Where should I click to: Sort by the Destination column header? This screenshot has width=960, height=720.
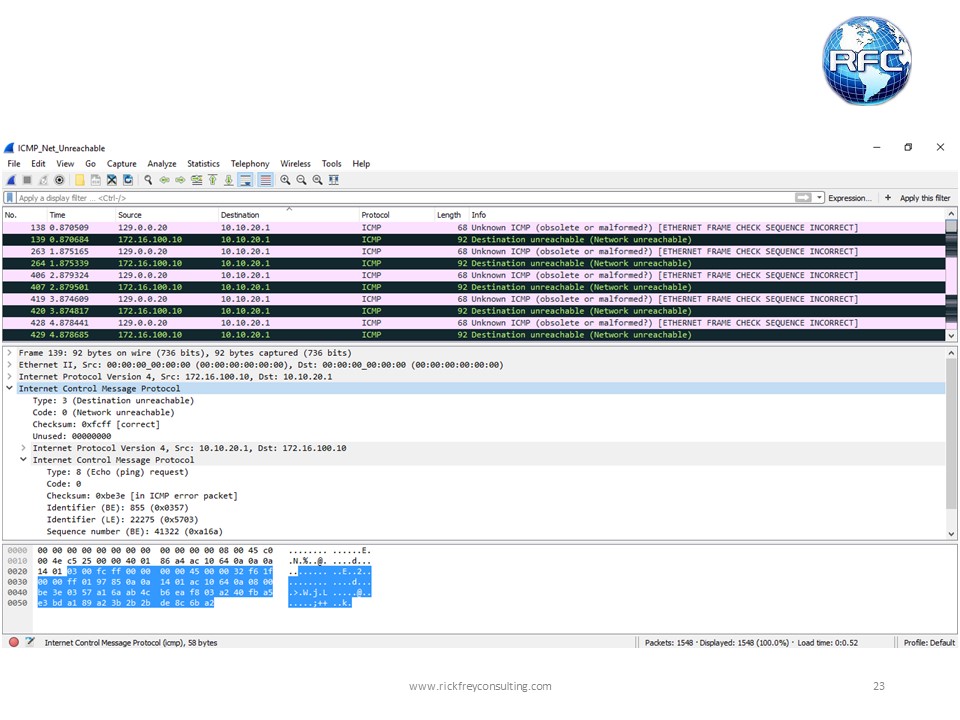(289, 215)
